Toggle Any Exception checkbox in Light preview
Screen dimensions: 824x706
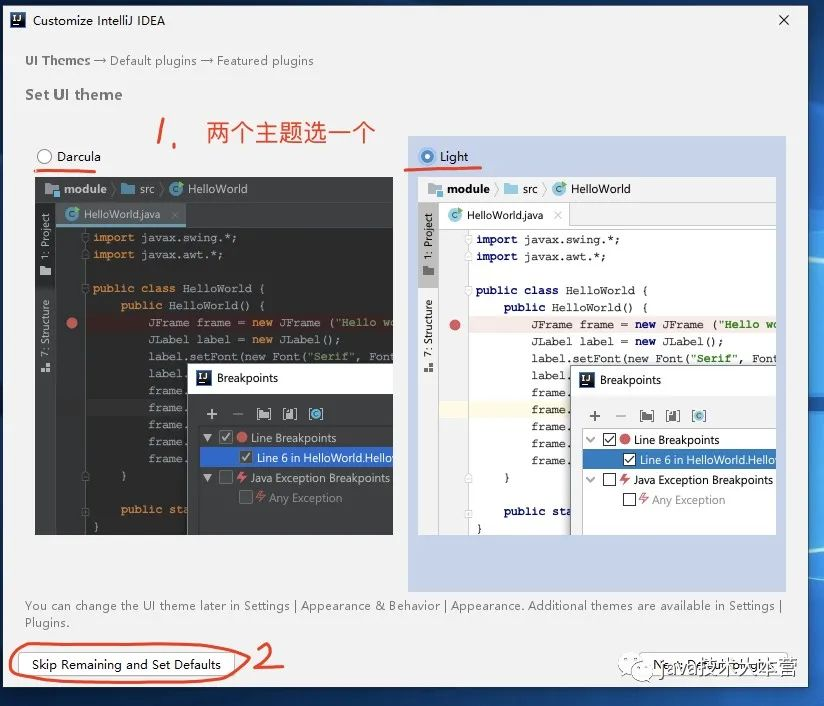pos(629,499)
